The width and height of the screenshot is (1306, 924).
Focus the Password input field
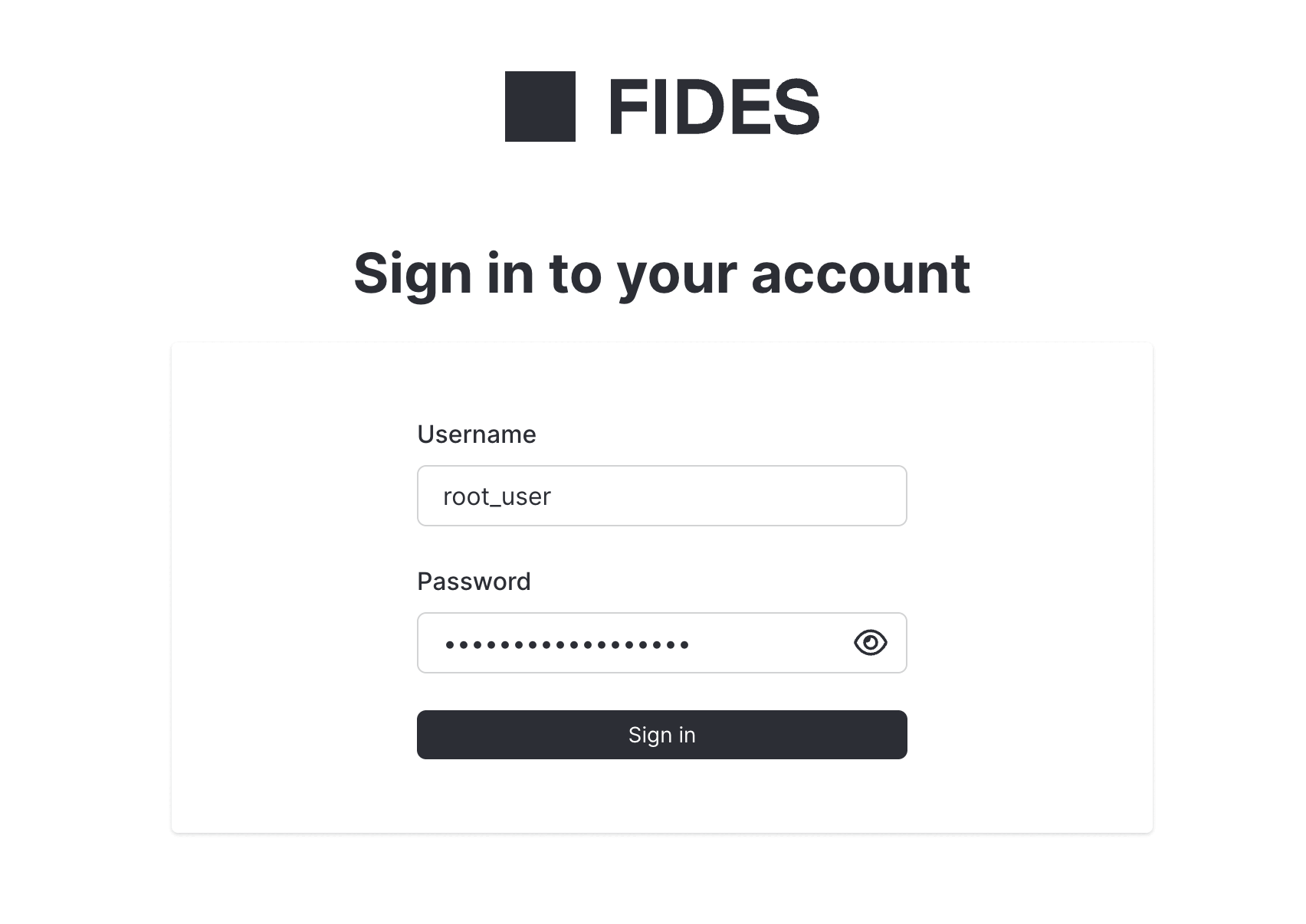[x=636, y=643]
